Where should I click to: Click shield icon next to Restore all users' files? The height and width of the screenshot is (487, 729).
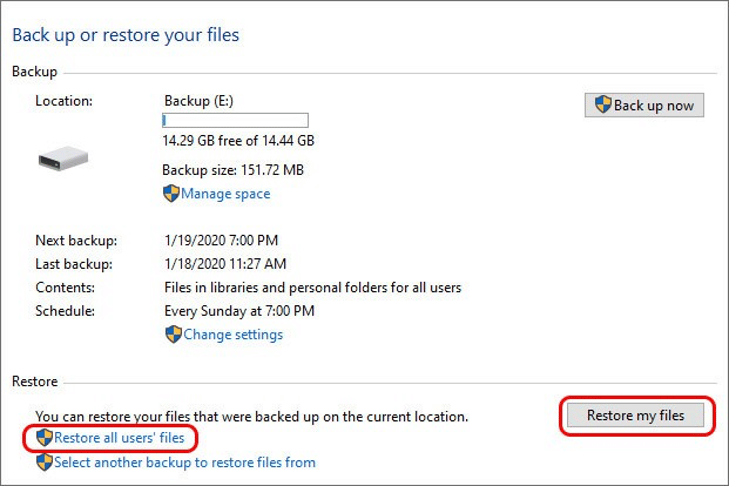point(44,438)
